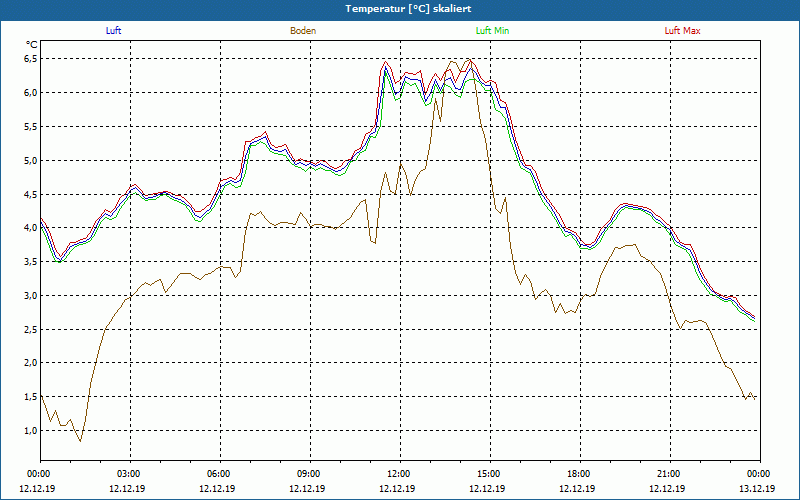800x500 pixels.
Task: Click the 13.12.19 date label
Action: (x=757, y=488)
